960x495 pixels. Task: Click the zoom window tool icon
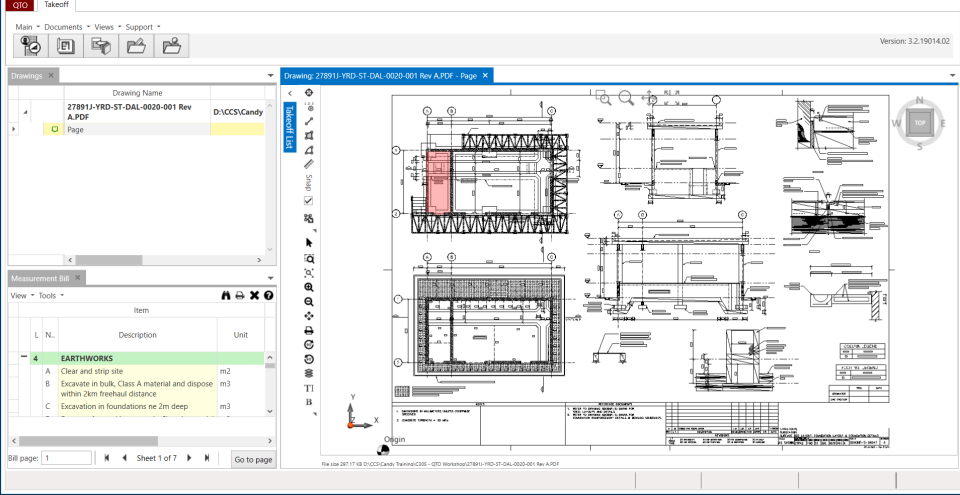[309, 259]
